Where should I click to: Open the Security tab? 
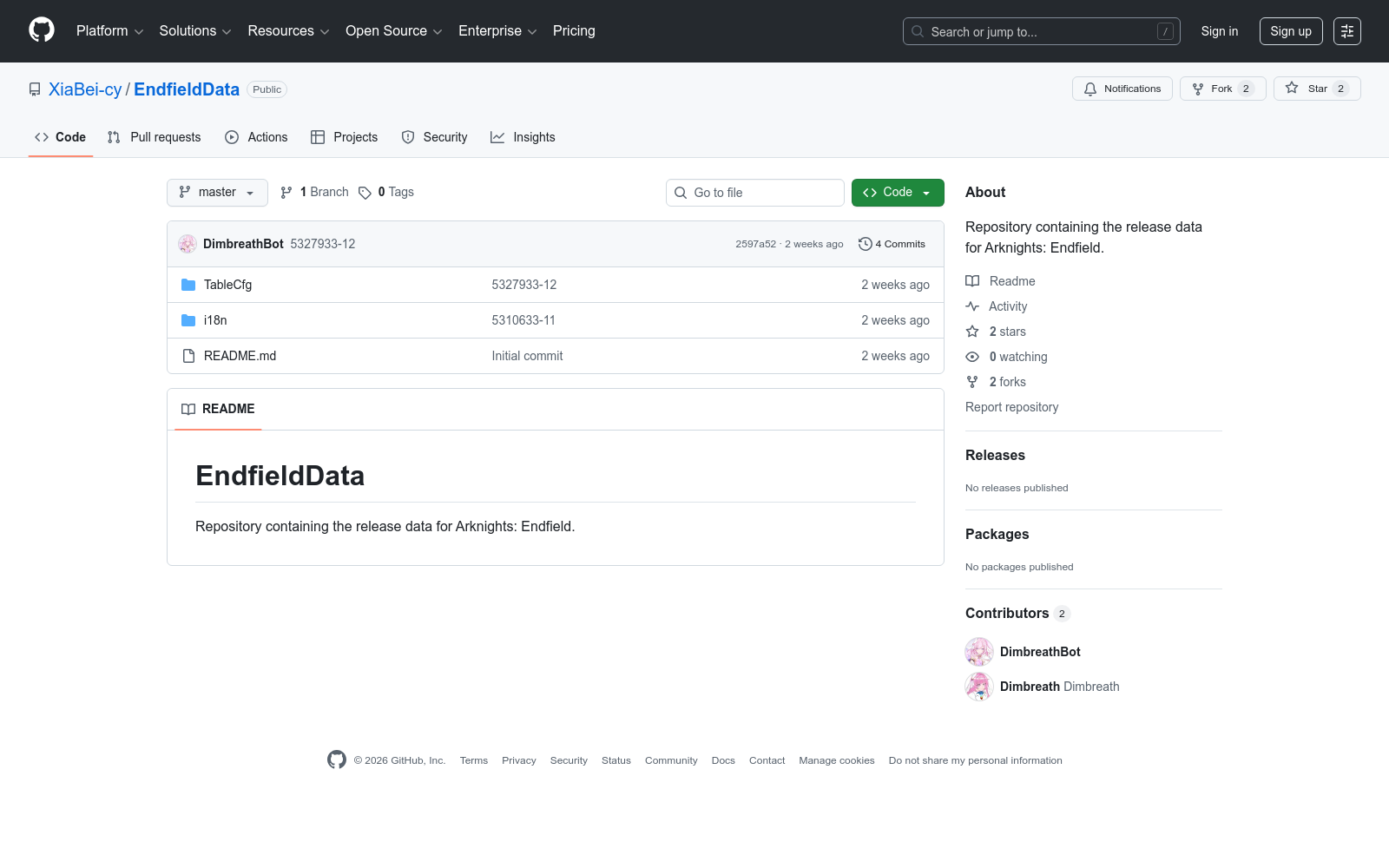click(x=435, y=137)
